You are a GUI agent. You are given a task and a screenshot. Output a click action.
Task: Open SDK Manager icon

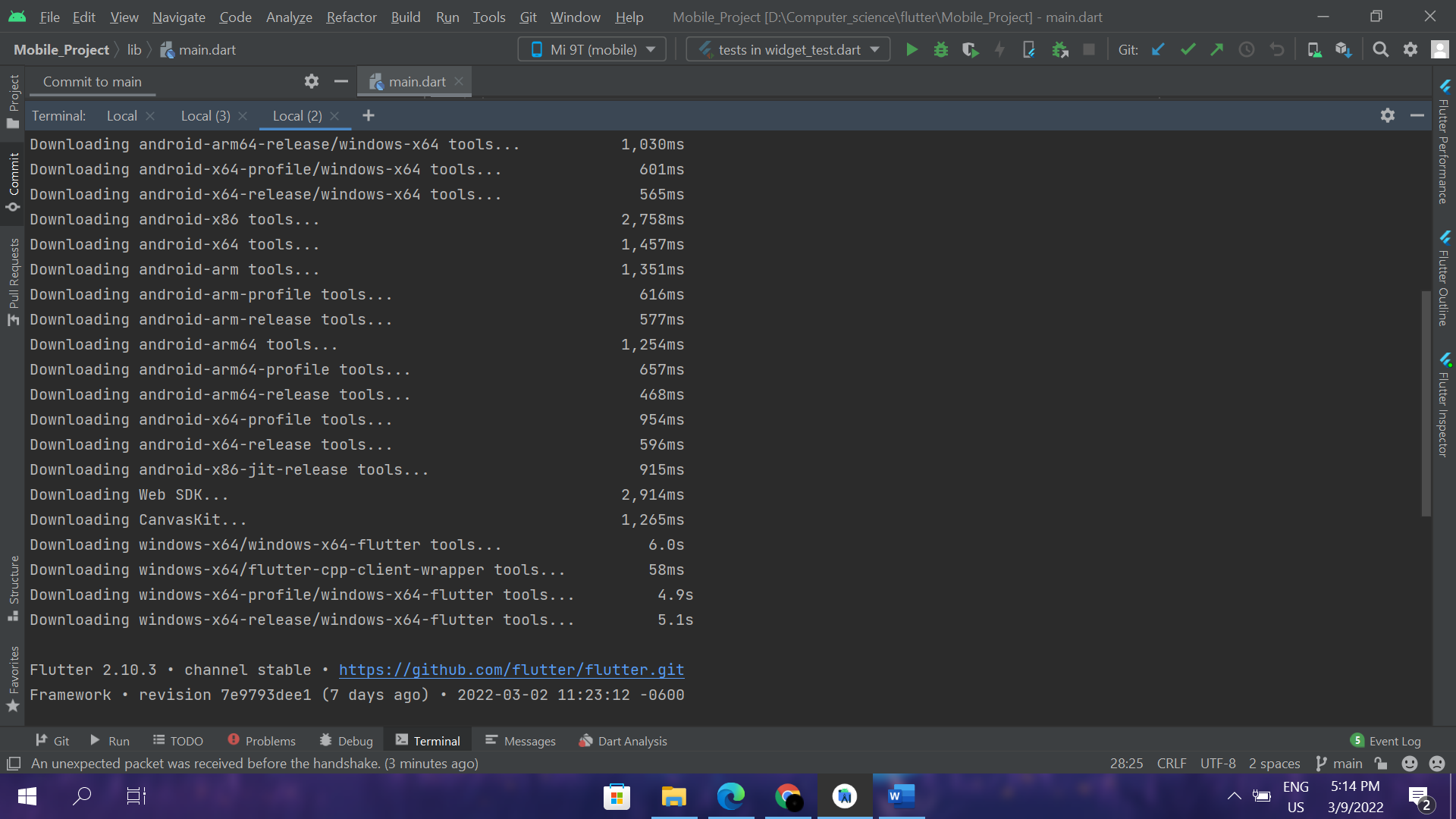[x=1344, y=50]
